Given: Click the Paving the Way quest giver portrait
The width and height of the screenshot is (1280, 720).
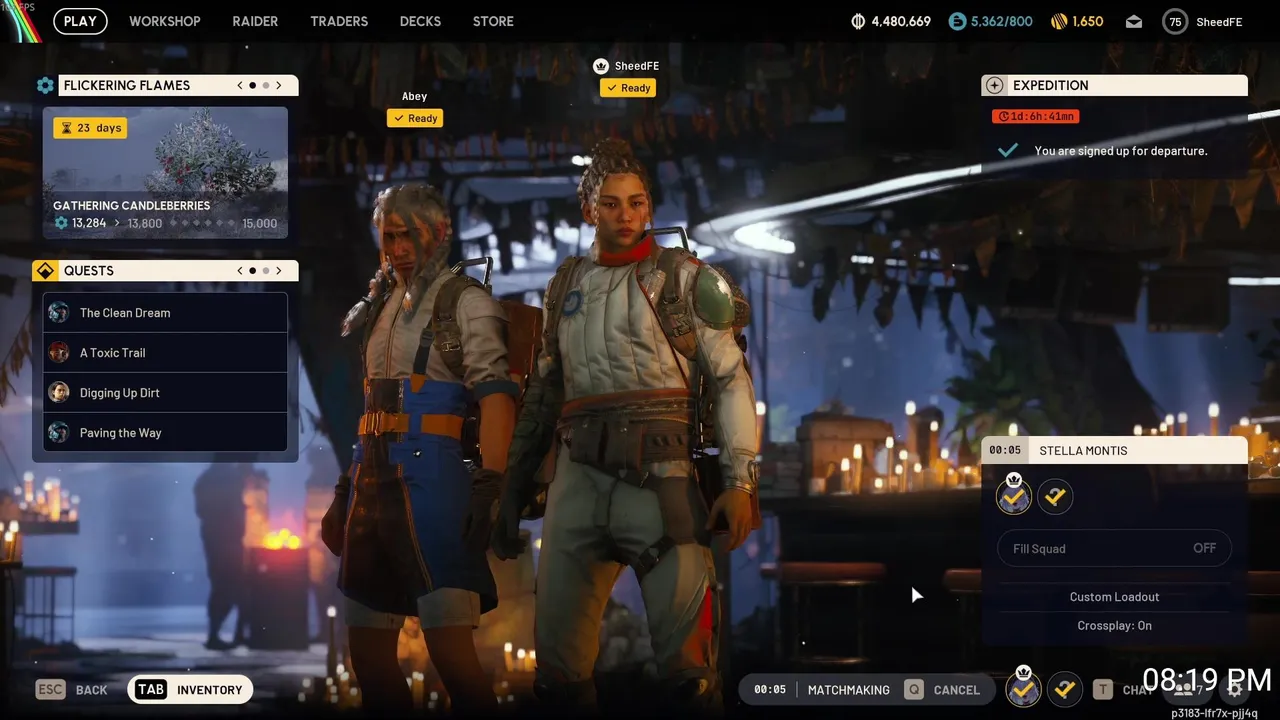Looking at the screenshot, I should click(59, 433).
